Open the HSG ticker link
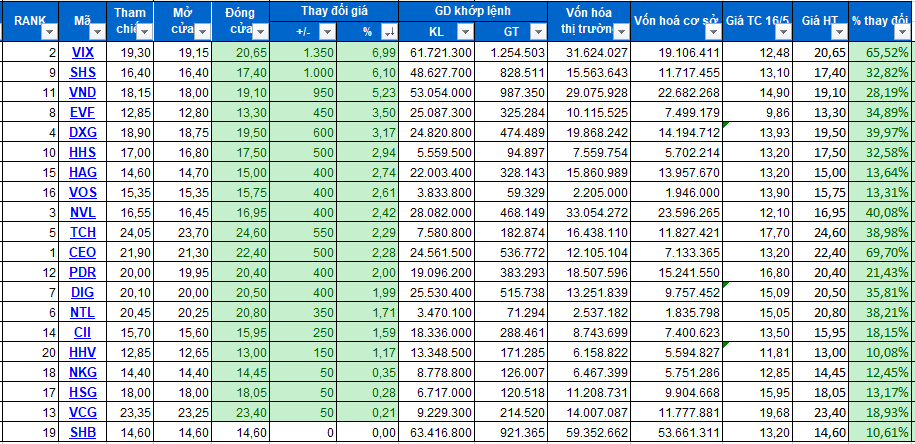 [83, 393]
